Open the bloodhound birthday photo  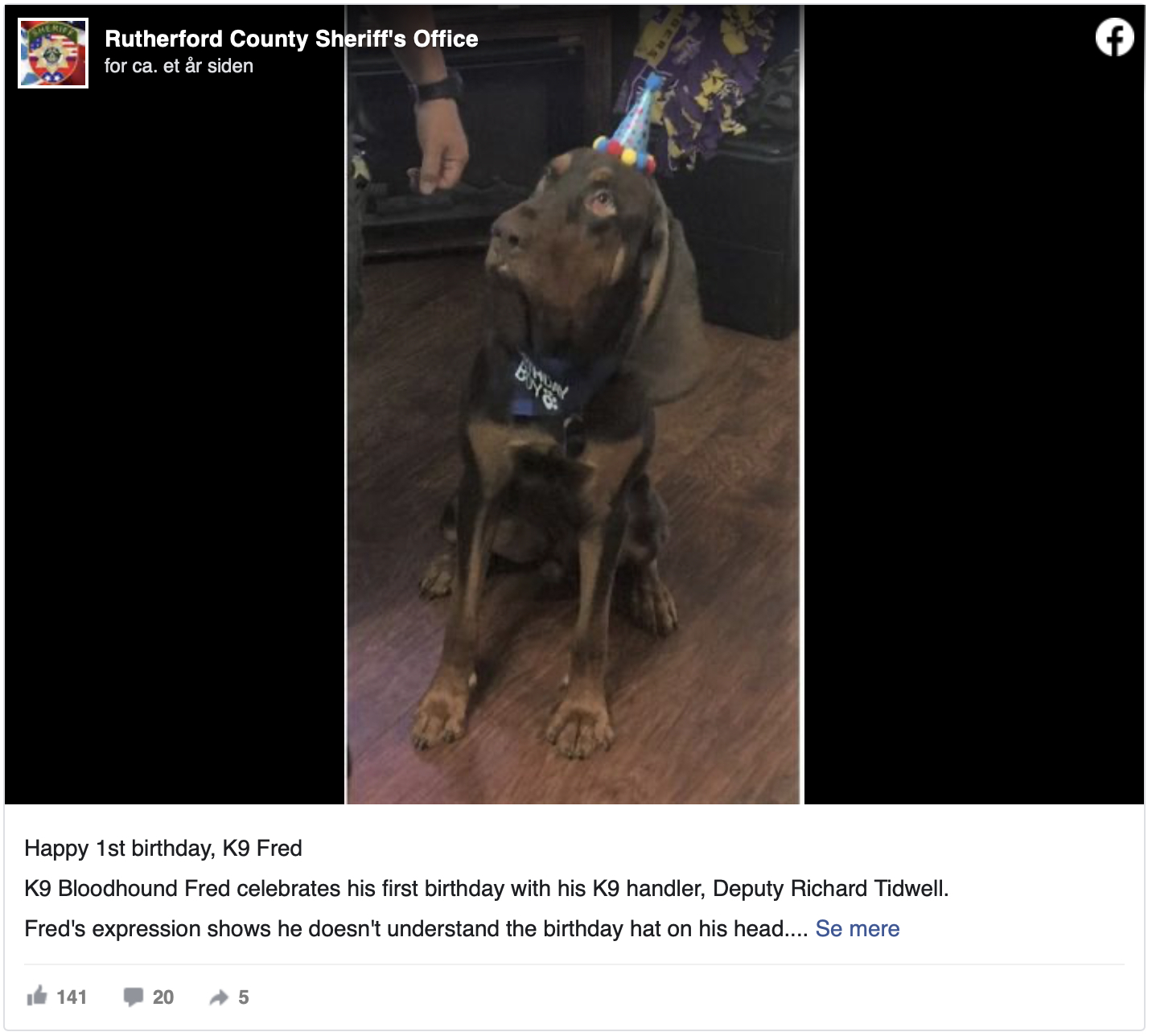point(574,405)
